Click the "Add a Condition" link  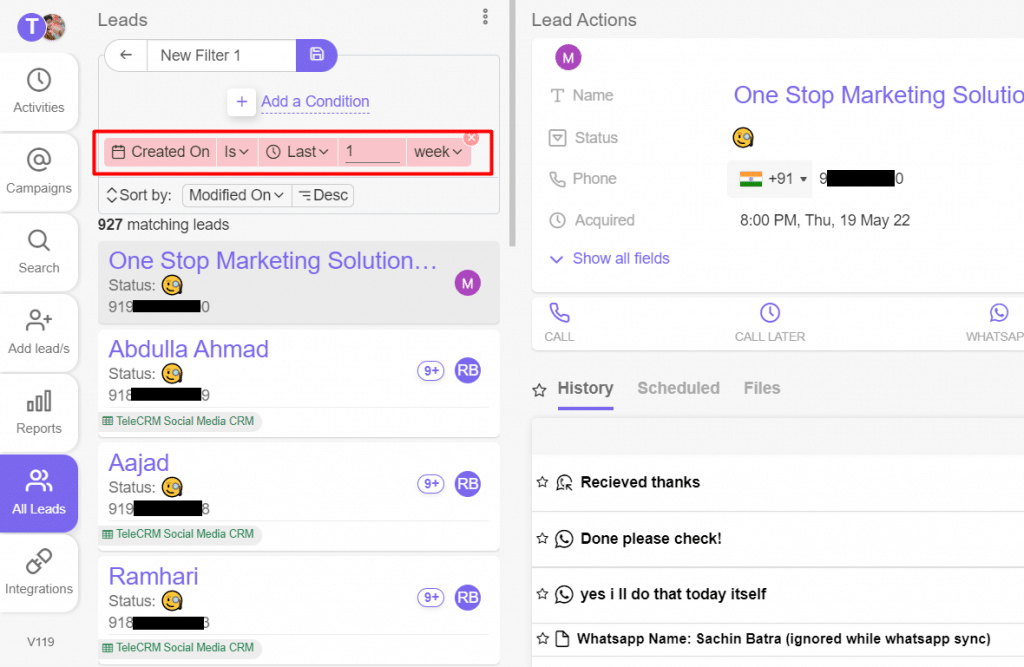point(314,101)
